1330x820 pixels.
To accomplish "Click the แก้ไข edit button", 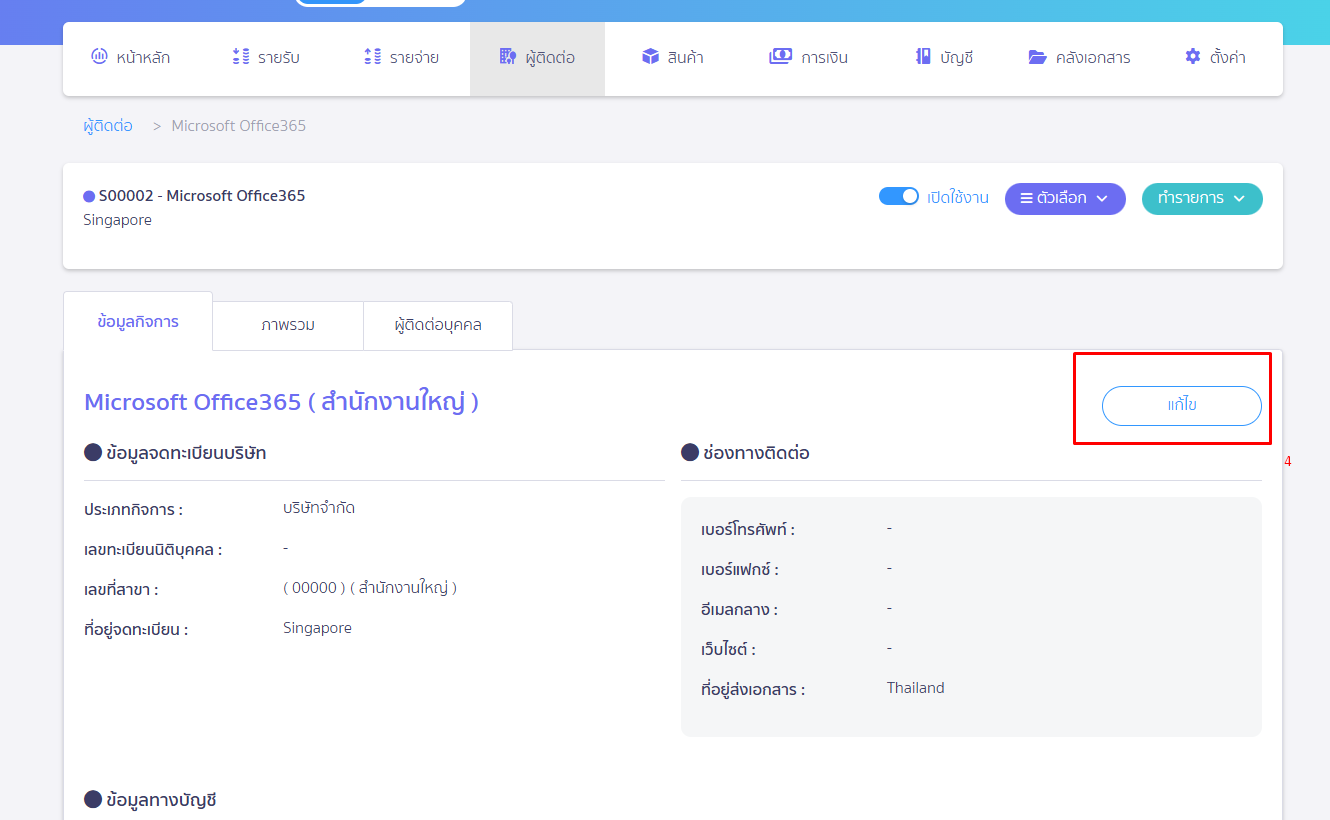I will click(x=1182, y=406).
